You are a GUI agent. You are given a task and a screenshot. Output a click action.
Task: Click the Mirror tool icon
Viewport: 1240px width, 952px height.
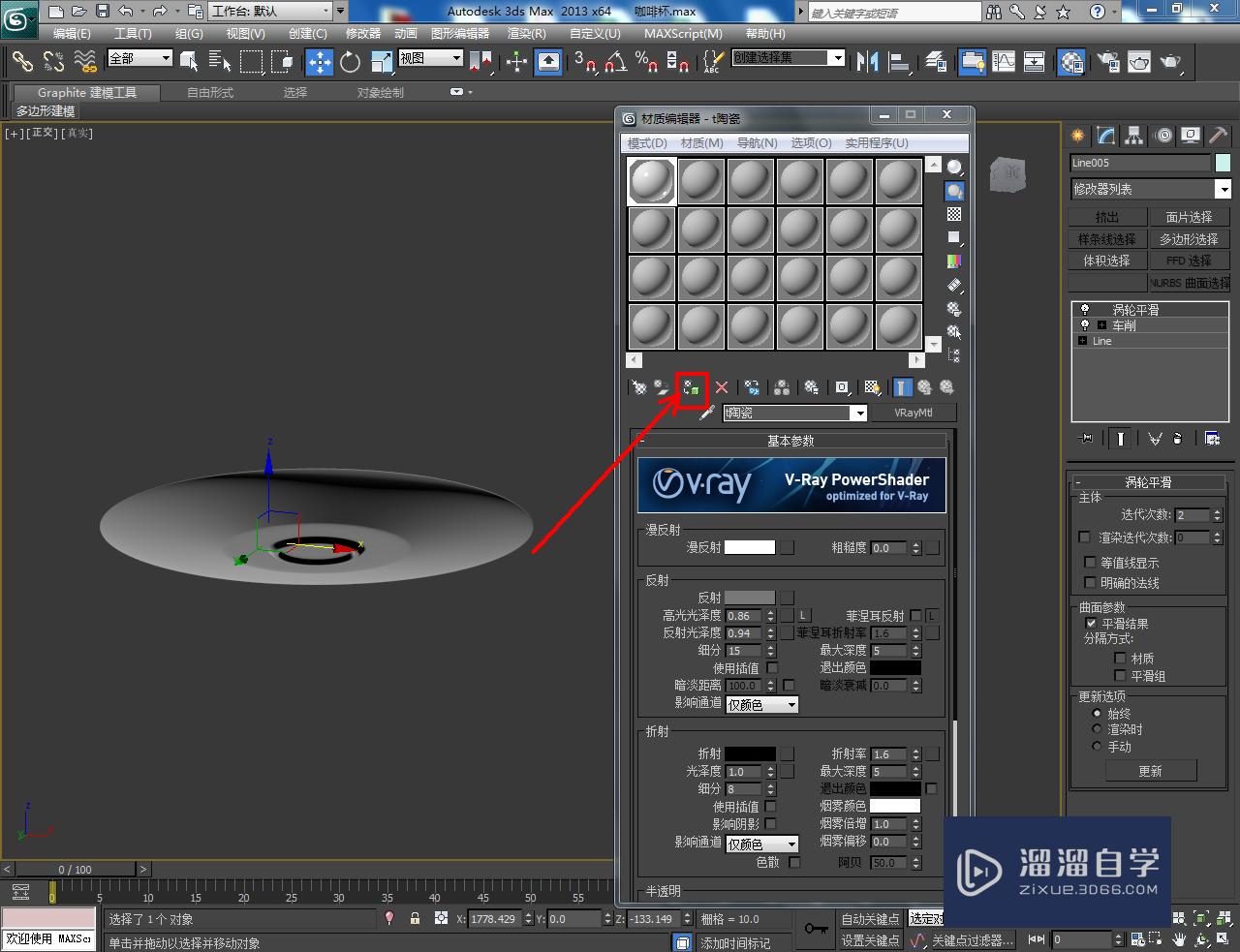(x=868, y=62)
